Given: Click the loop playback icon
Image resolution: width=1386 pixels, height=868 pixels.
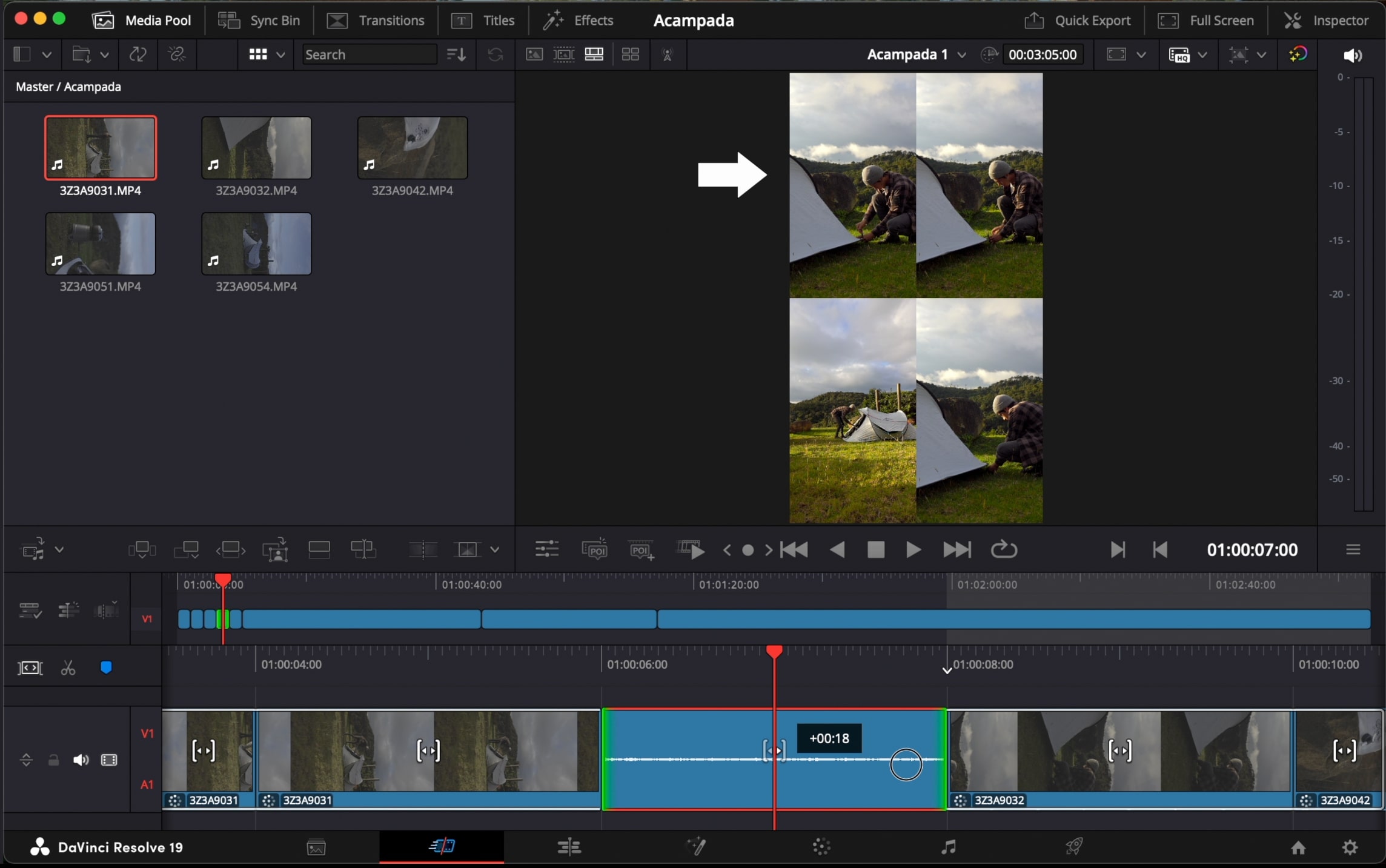Looking at the screenshot, I should tap(1003, 549).
